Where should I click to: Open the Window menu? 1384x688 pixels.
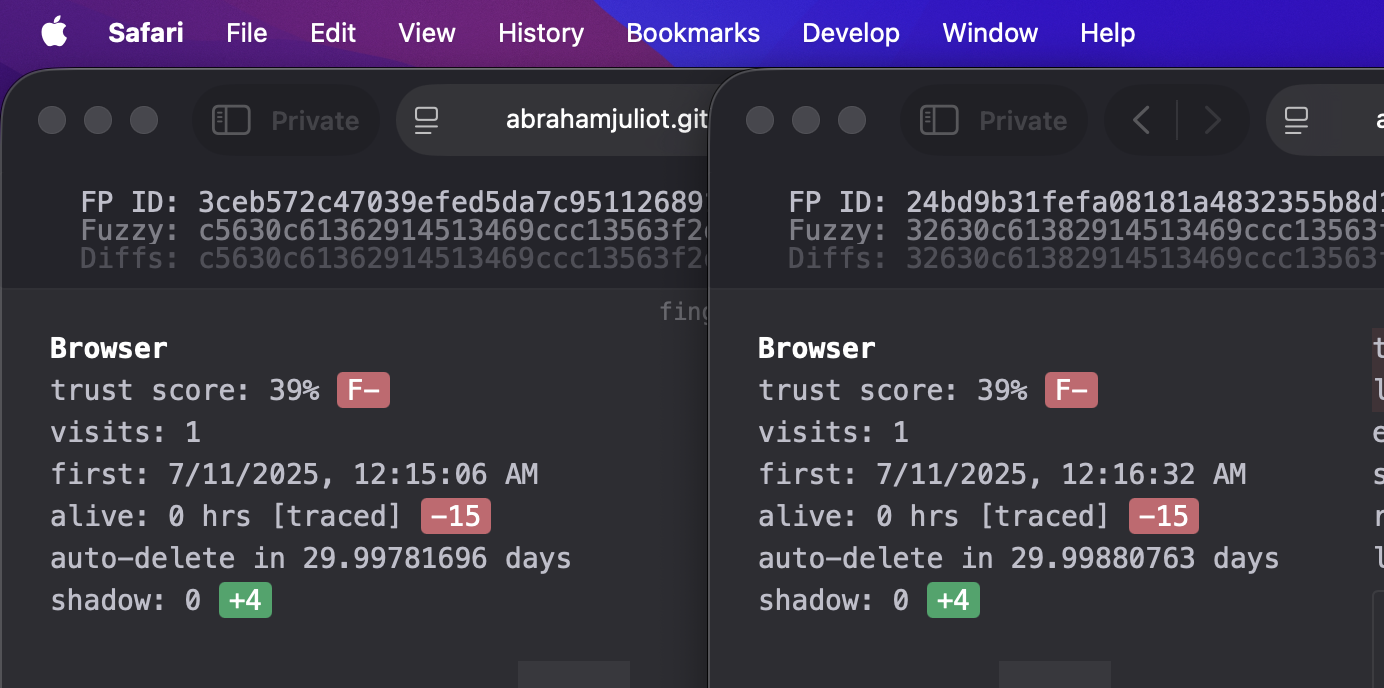coord(990,33)
